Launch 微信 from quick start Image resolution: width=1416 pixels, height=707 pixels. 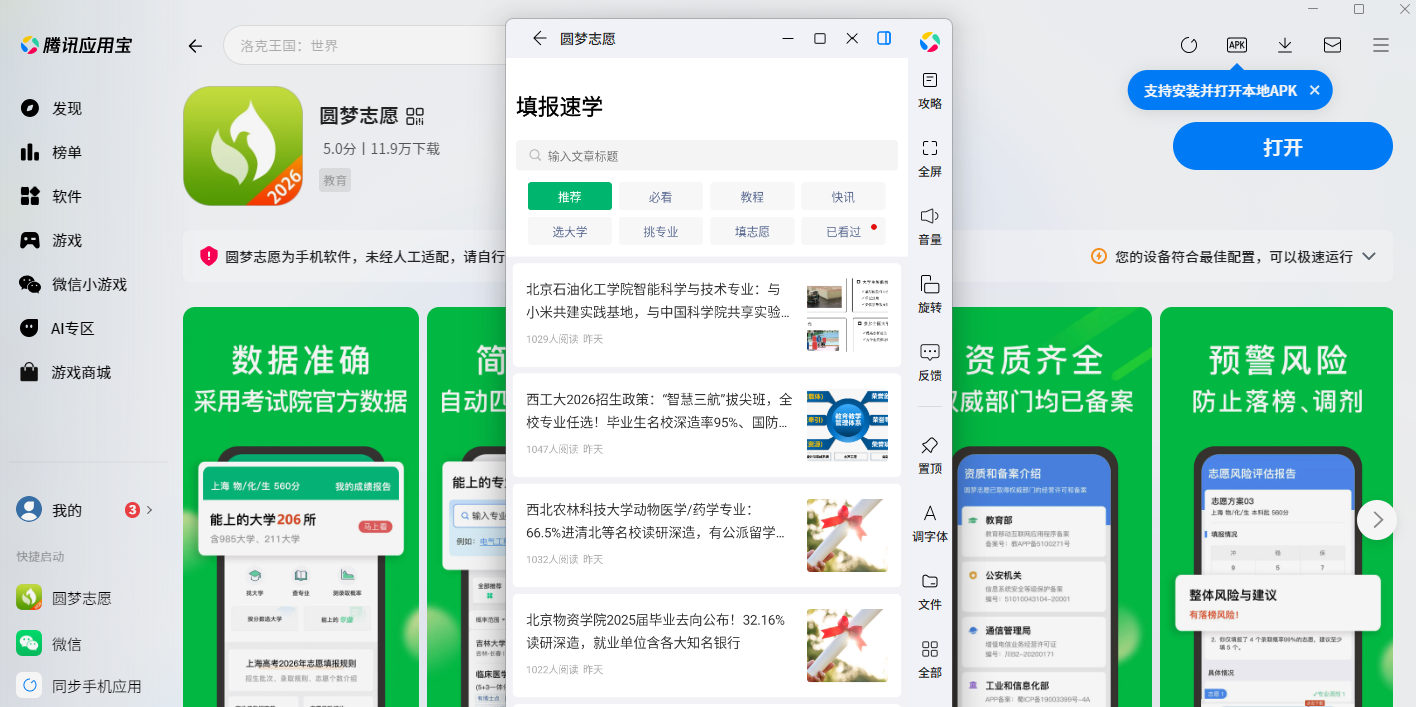point(49,643)
